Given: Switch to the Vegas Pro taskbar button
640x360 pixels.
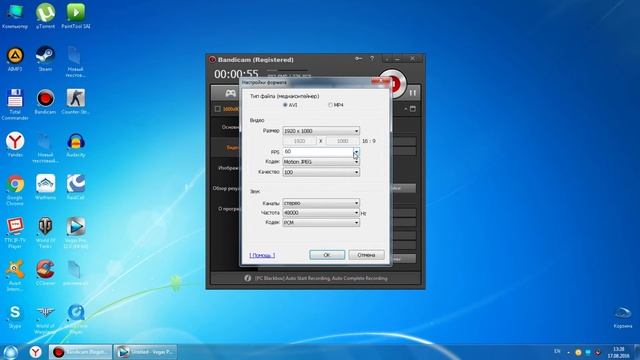Looking at the screenshot, I should 145,351.
